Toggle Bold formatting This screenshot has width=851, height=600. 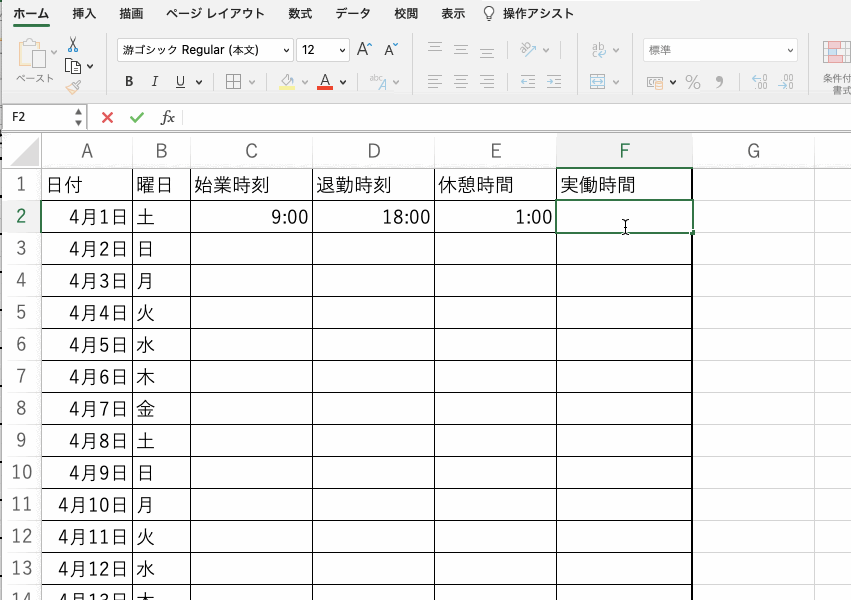coord(129,82)
